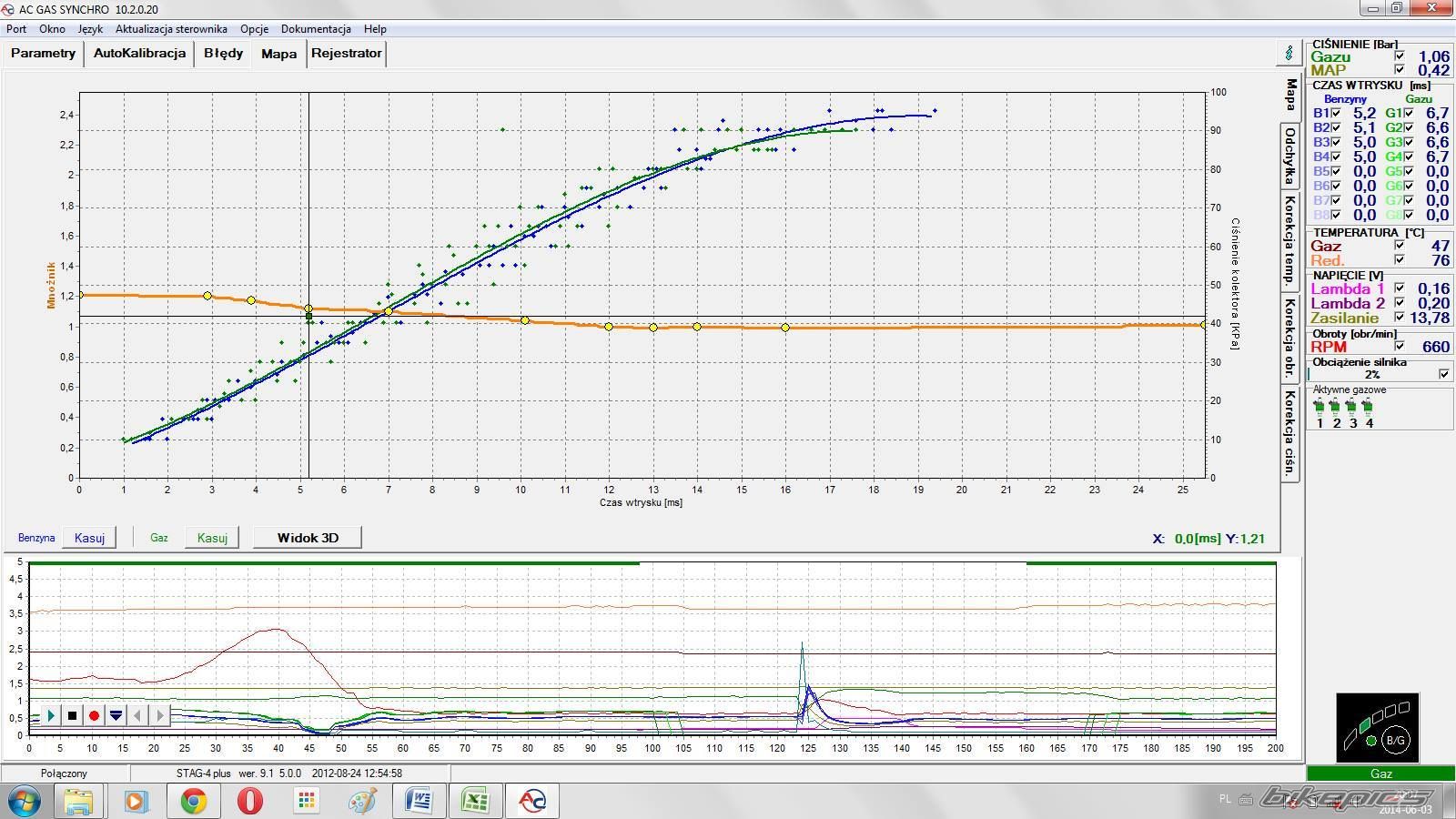Toggle the B4 petrol injection checkbox

pos(1336,157)
